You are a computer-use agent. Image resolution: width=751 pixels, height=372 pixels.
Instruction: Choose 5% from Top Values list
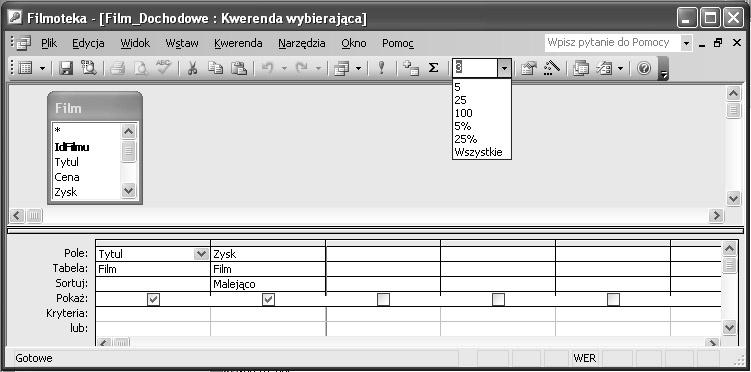click(481, 126)
